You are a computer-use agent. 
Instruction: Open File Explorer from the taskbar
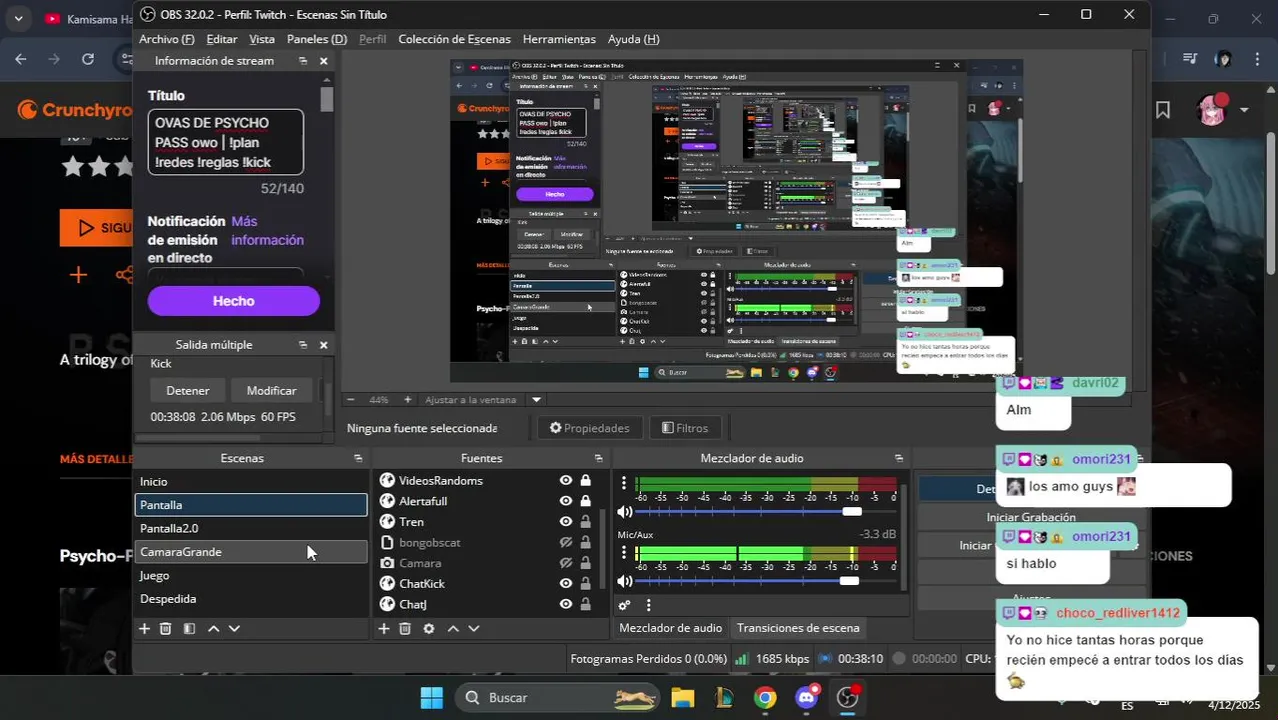pos(682,697)
